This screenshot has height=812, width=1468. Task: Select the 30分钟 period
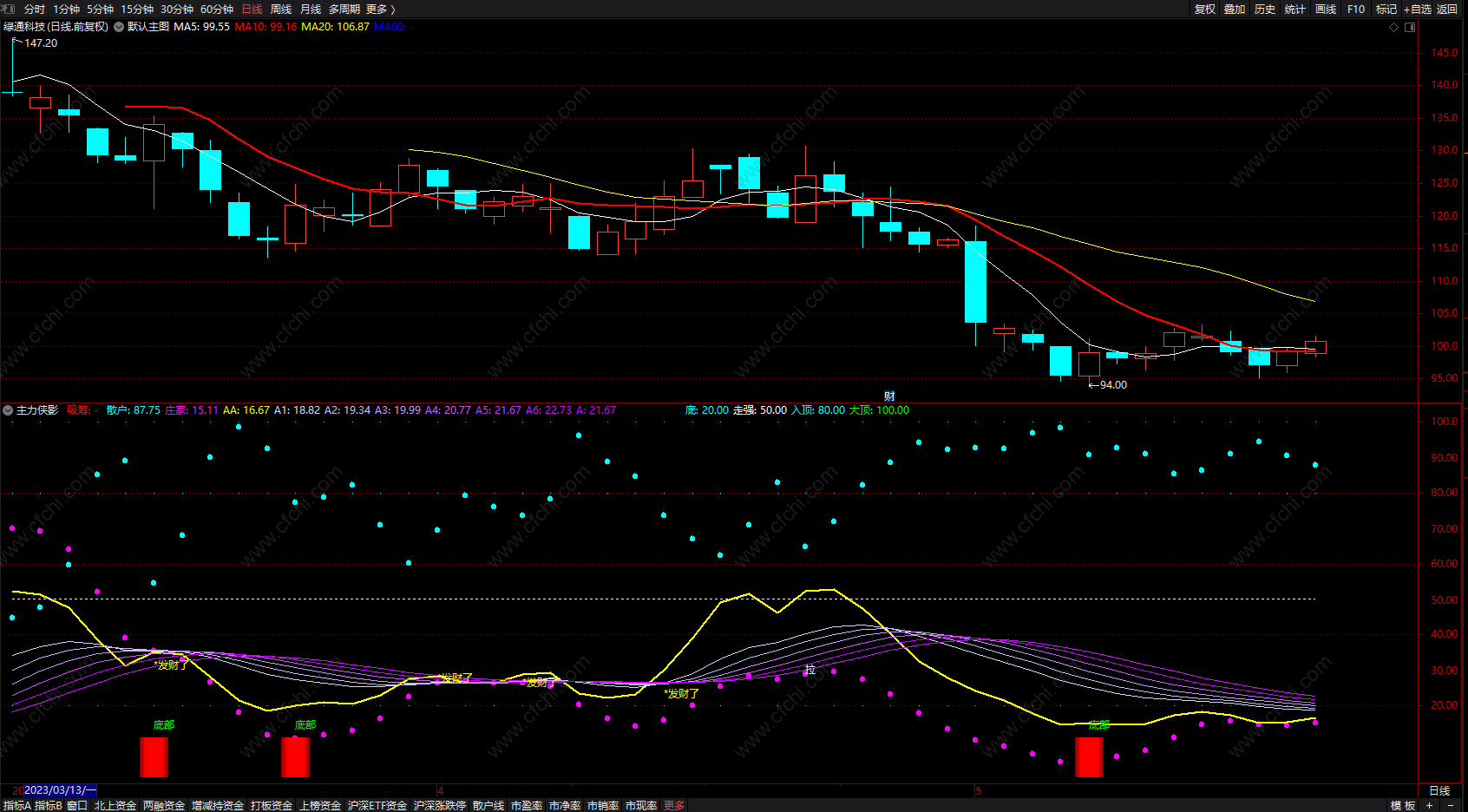pyautogui.click(x=177, y=9)
